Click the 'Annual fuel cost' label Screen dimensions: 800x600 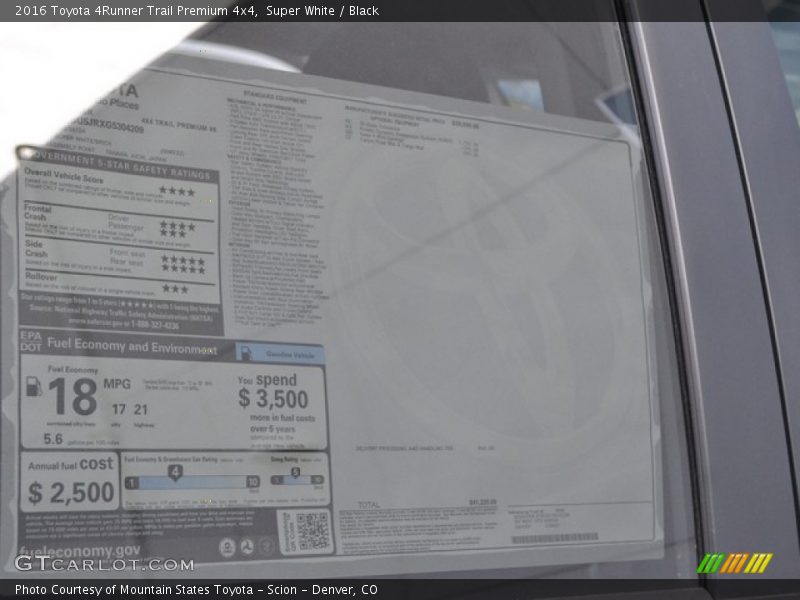[70, 464]
